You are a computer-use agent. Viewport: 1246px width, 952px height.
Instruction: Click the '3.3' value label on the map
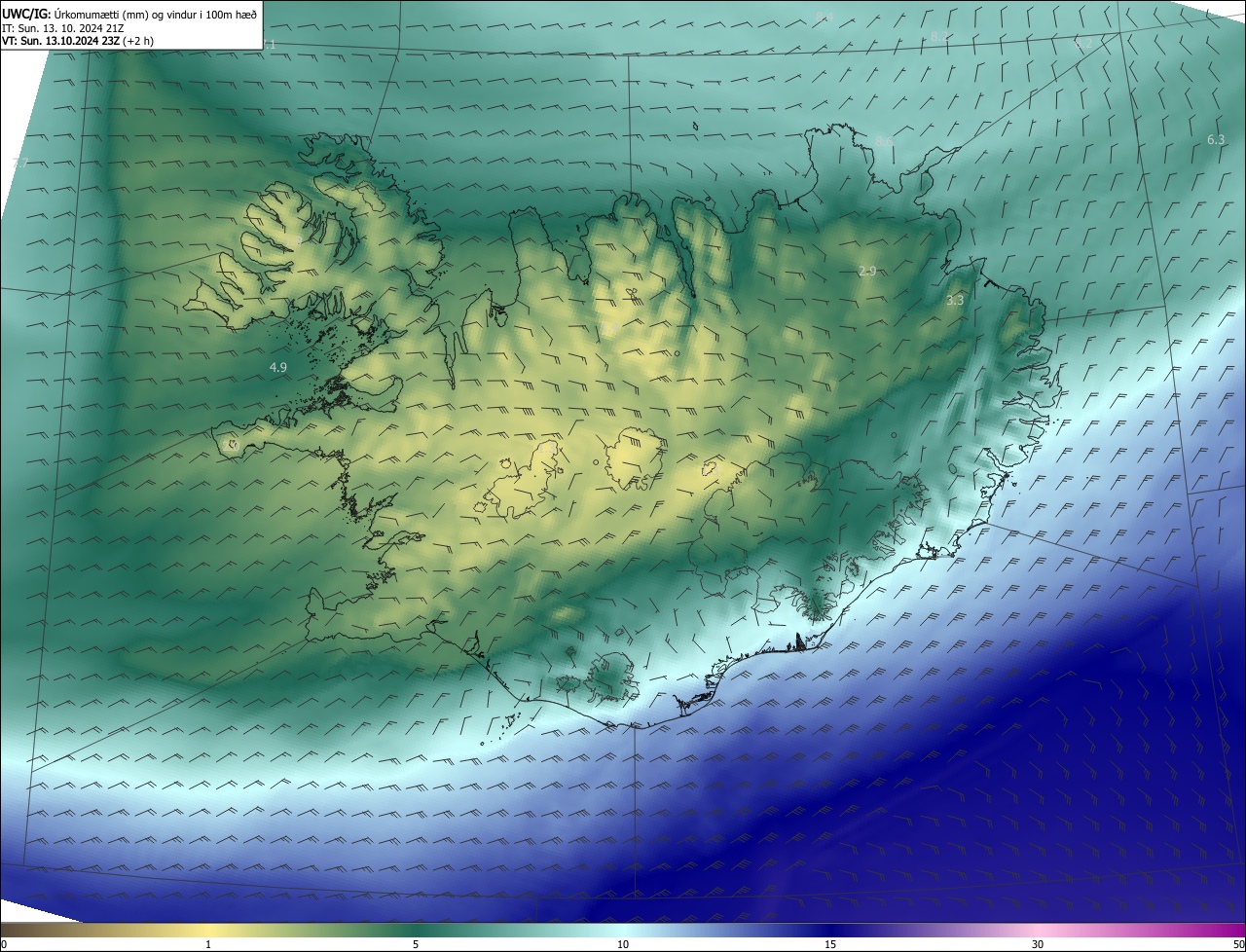(955, 300)
